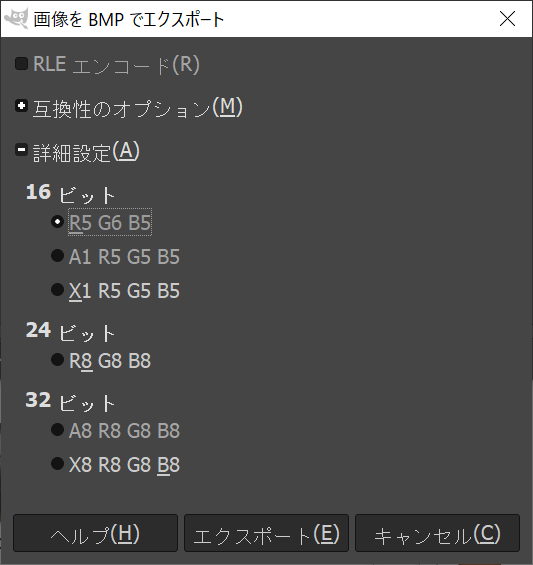Click the dialog title 画像を BMP でエクスポート

(129, 19)
